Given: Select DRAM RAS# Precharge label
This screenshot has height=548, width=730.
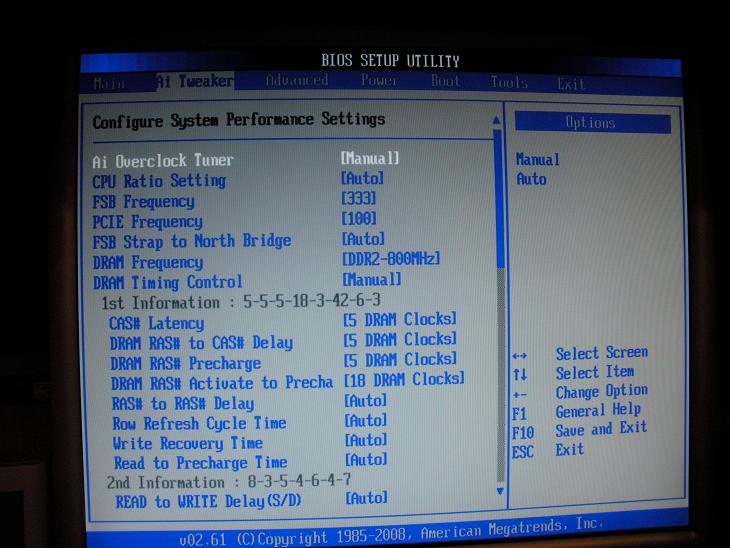Looking at the screenshot, I should 185,363.
